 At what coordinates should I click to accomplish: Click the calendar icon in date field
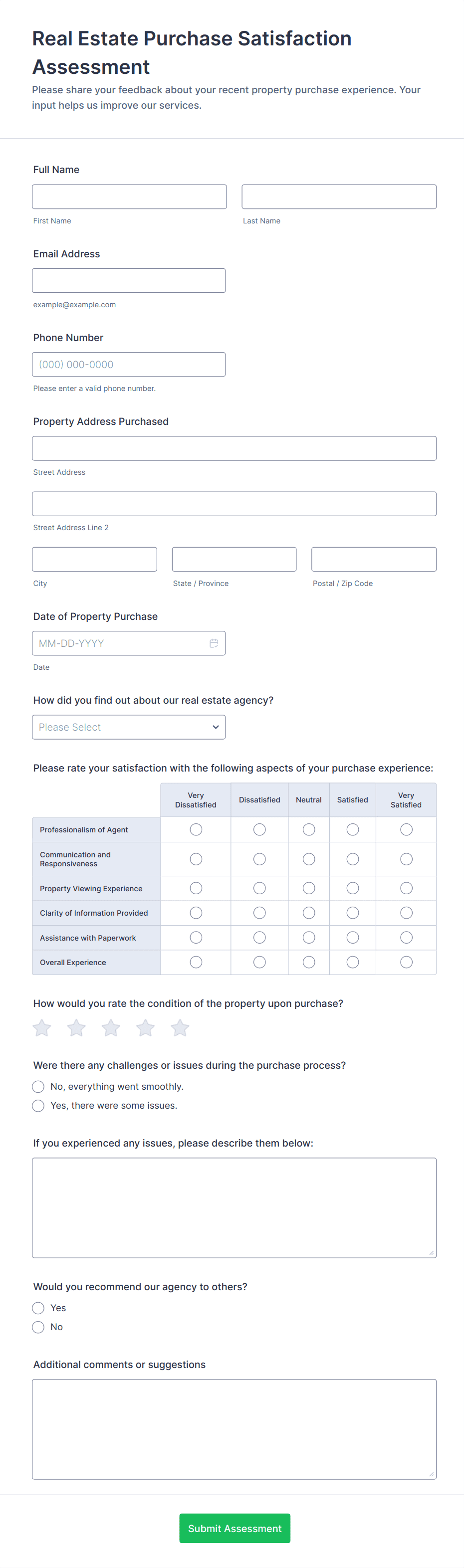pyautogui.click(x=214, y=643)
